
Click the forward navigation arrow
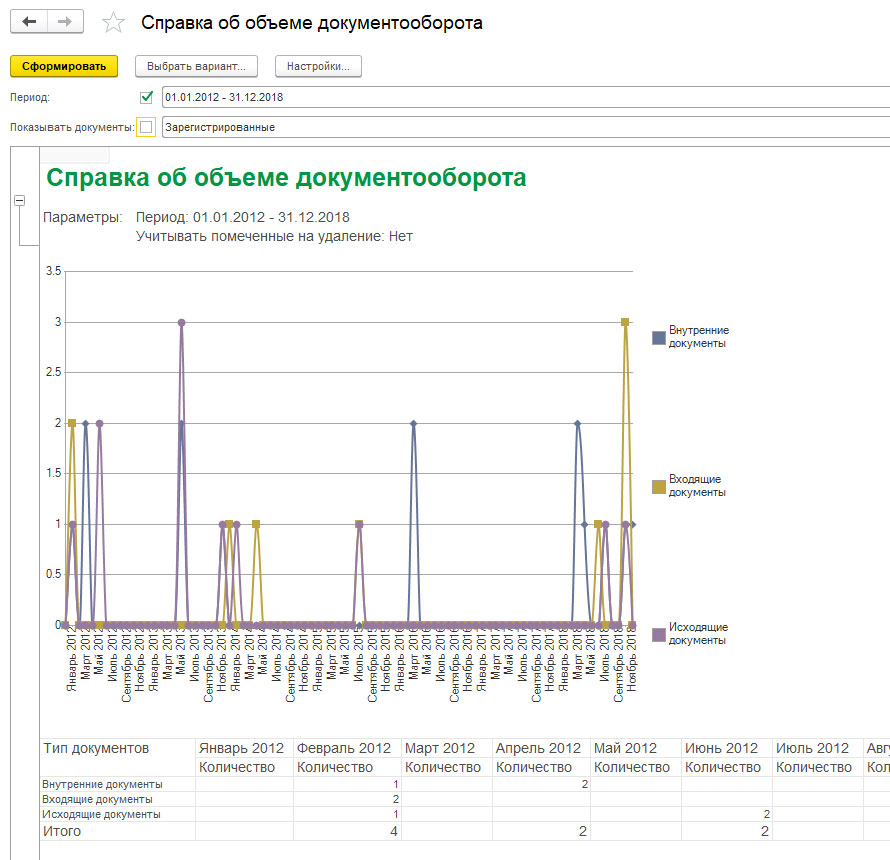(65, 22)
